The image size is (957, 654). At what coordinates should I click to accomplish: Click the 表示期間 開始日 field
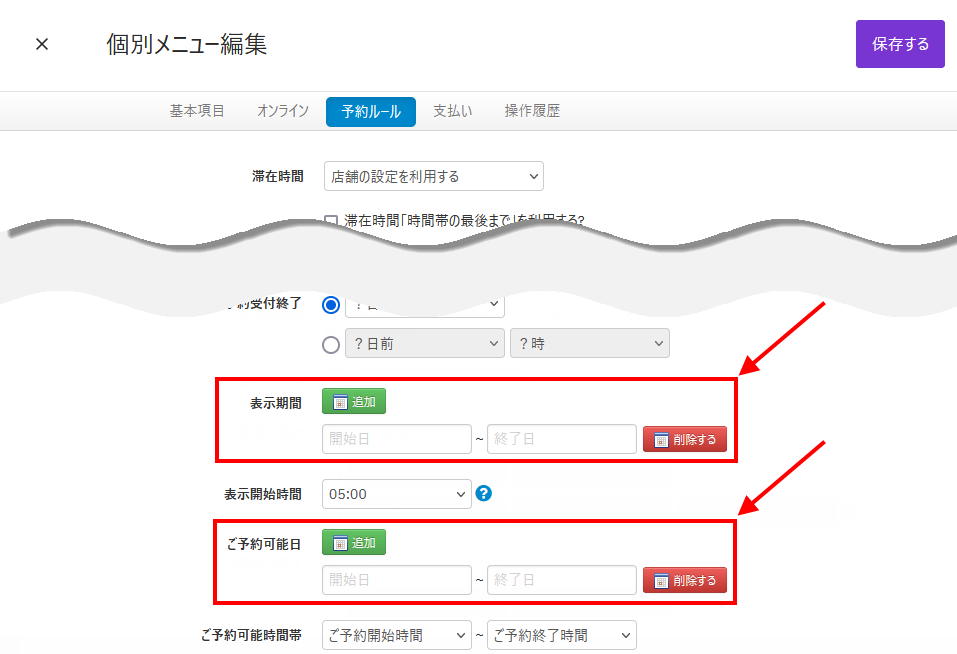point(396,439)
